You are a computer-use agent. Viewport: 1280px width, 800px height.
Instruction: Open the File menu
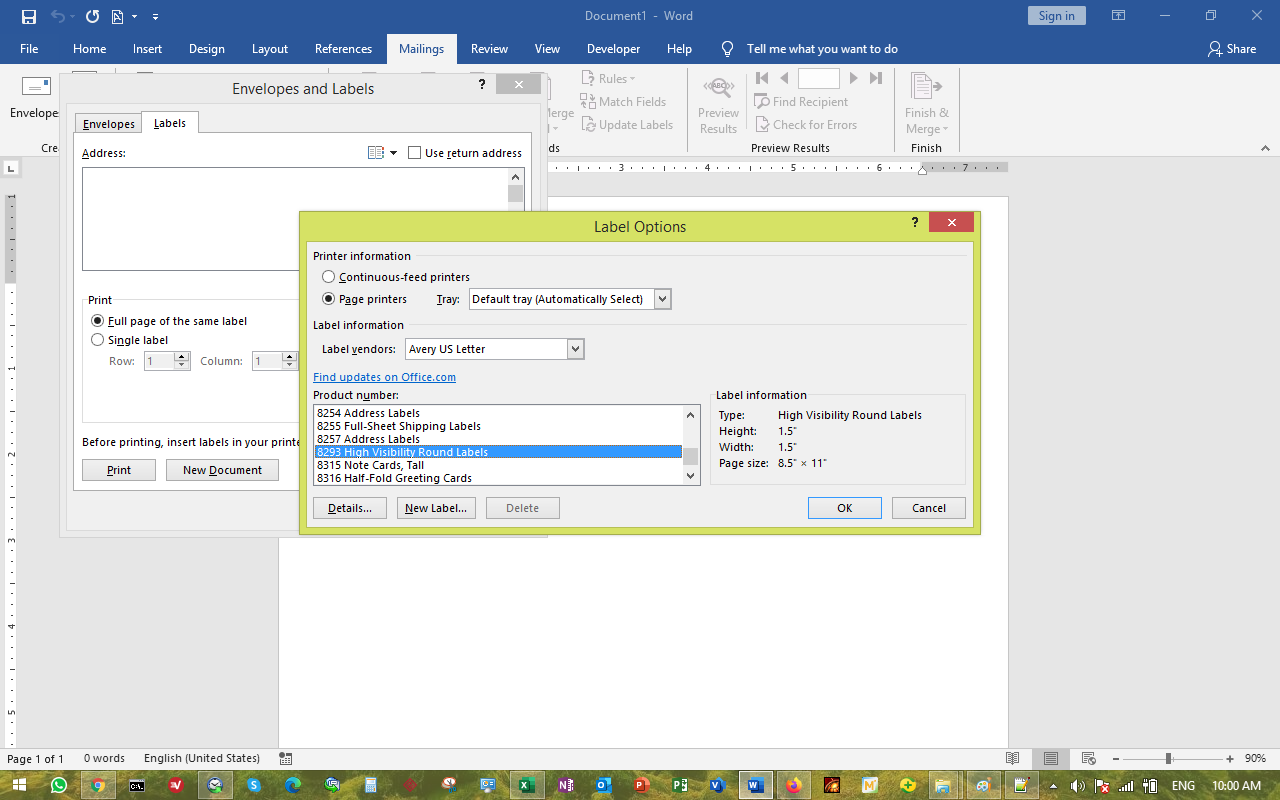(x=29, y=49)
